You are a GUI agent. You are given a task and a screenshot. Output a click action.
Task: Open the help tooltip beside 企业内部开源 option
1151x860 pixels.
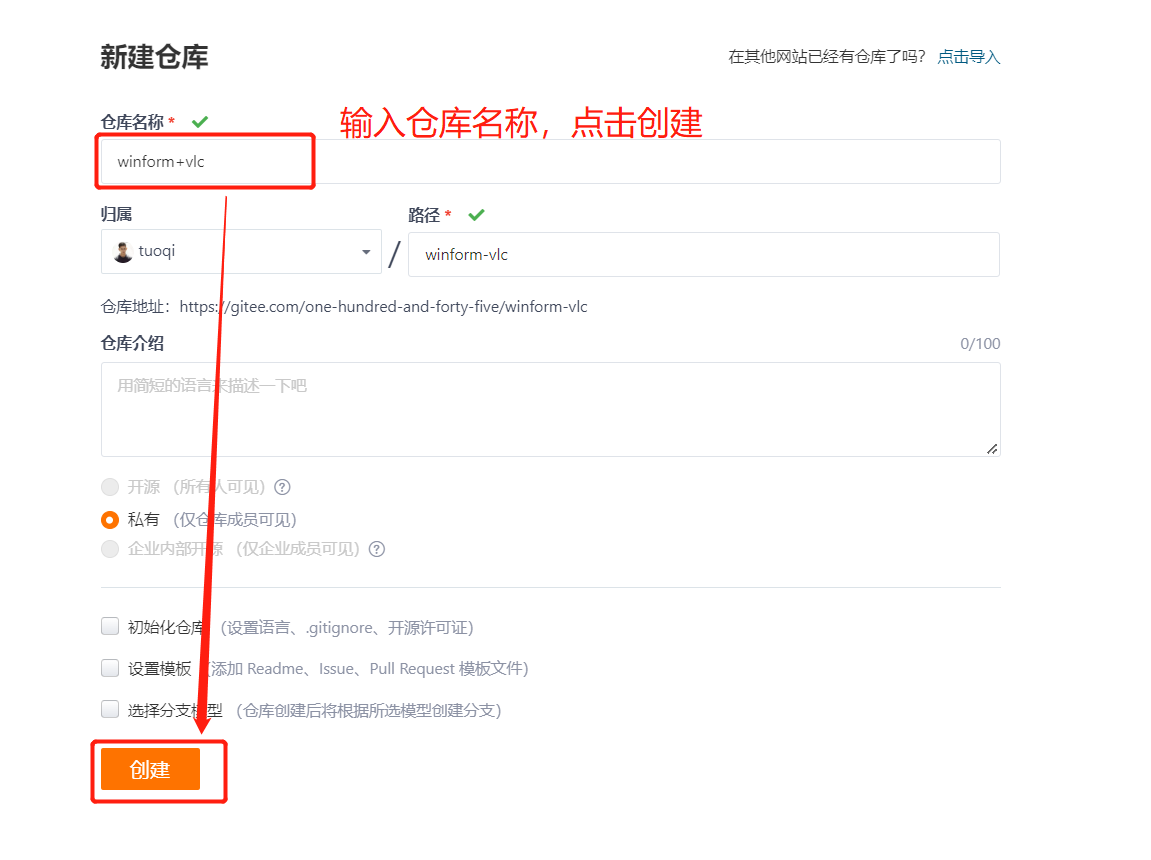pos(376,548)
